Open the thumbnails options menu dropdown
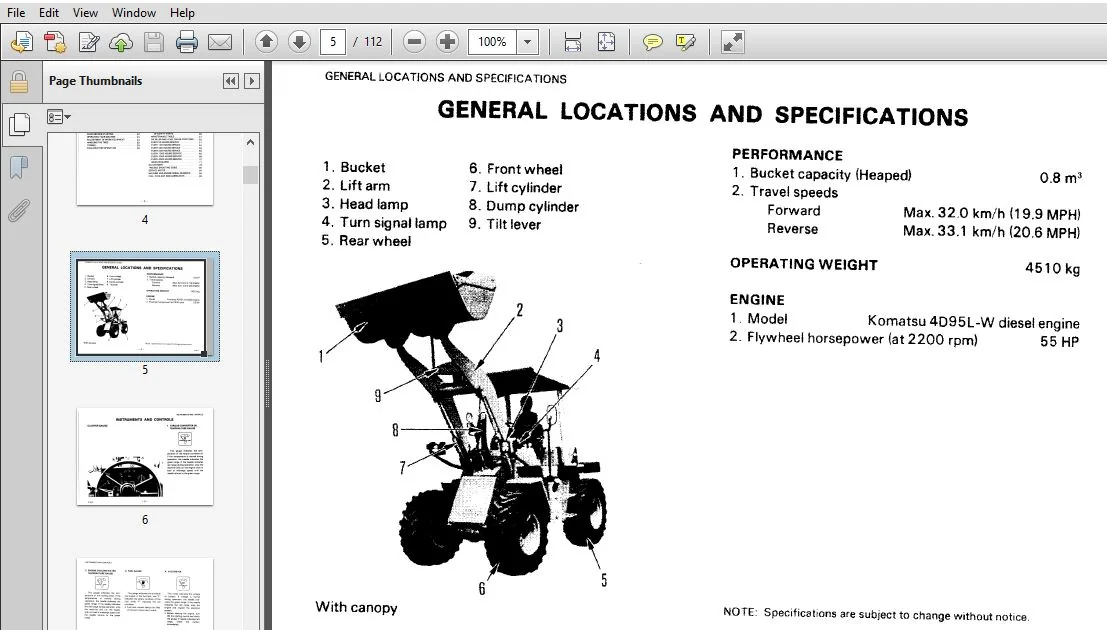Image resolution: width=1107 pixels, height=630 pixels. 59,117
